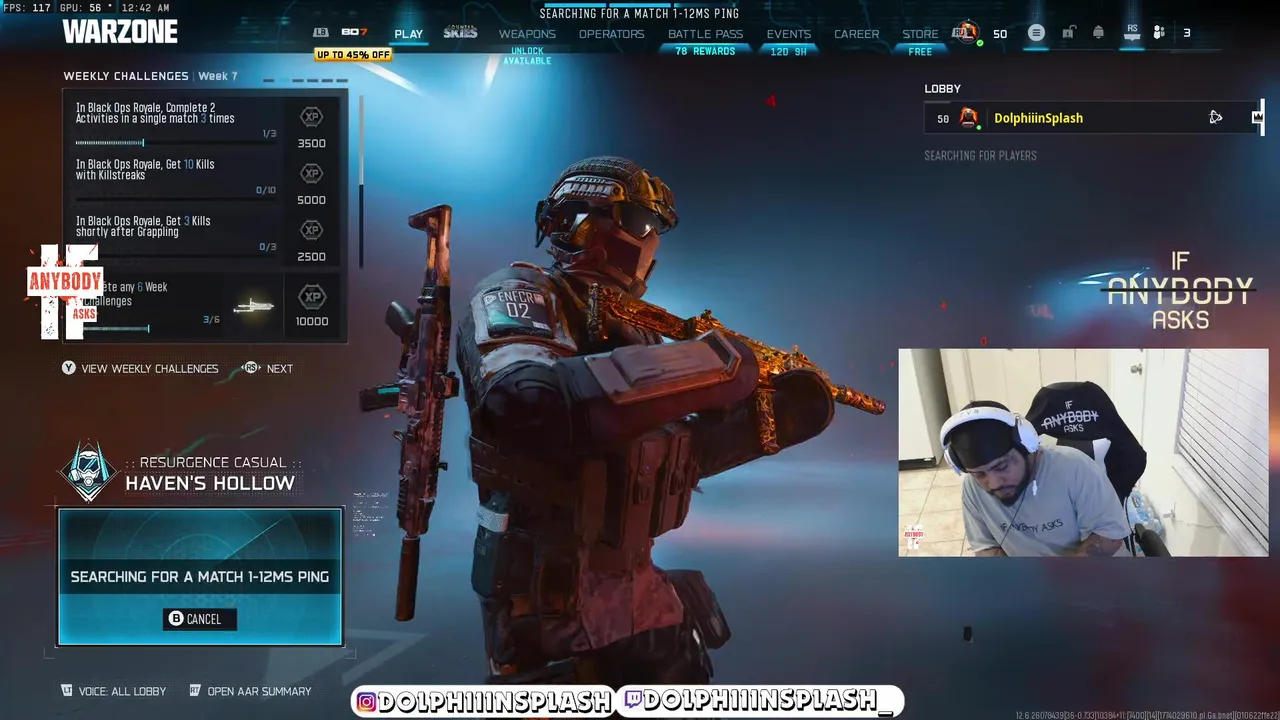Open the main menu hamburger icon
The image size is (1280, 720).
coord(1036,33)
